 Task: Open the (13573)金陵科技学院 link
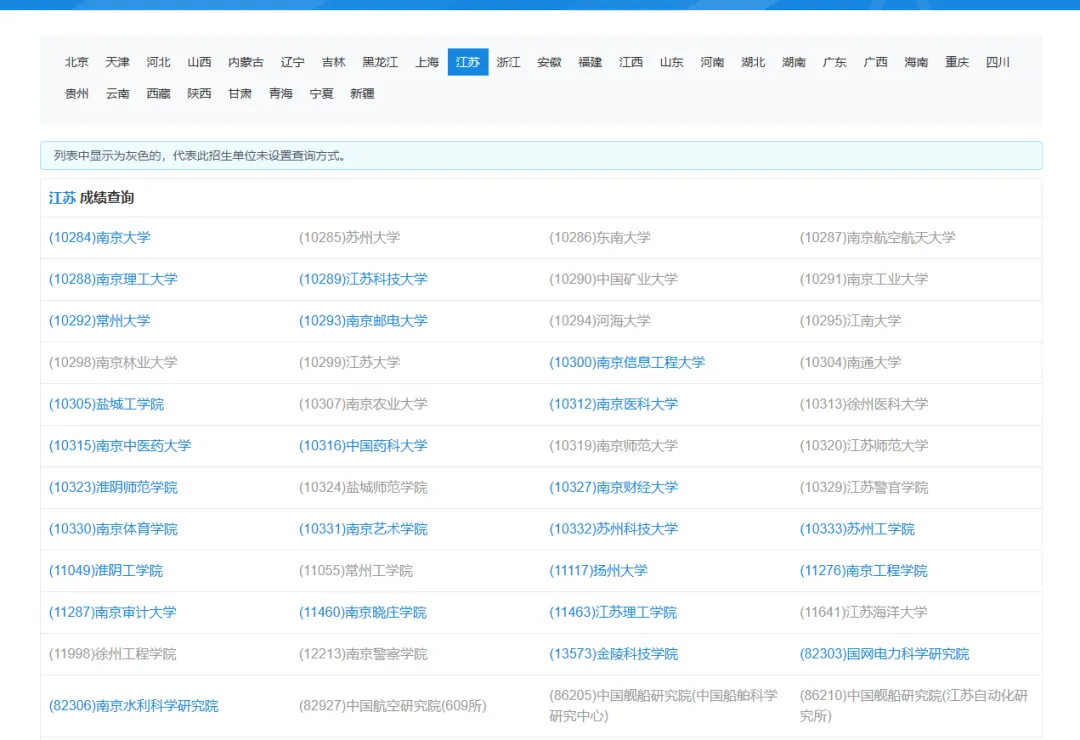point(613,654)
